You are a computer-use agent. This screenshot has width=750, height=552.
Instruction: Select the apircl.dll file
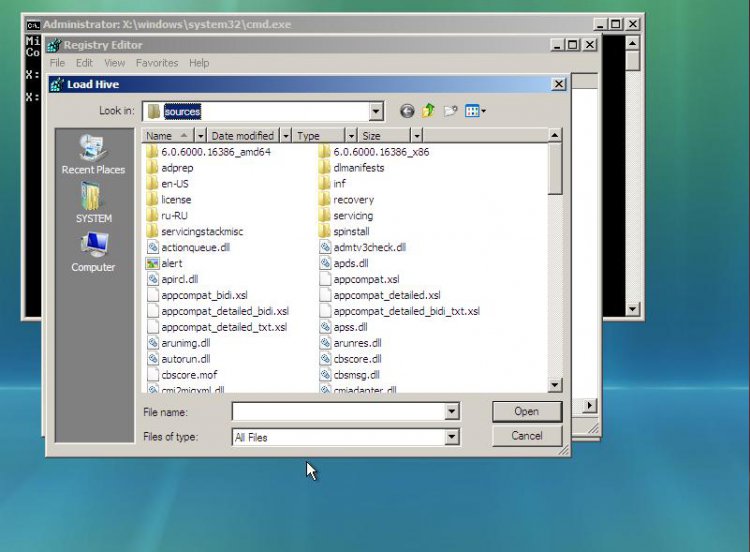[173, 279]
